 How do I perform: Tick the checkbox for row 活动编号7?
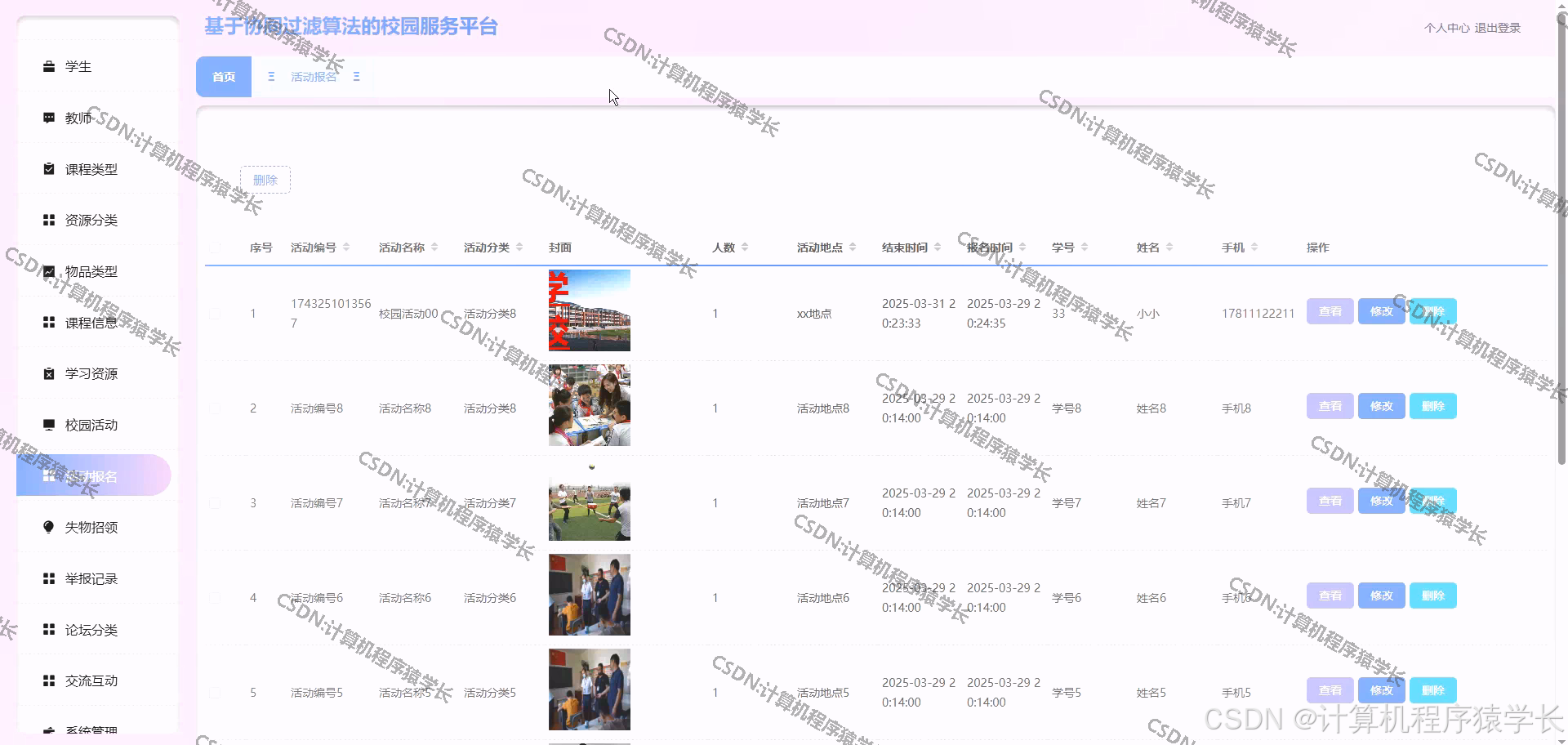[215, 503]
